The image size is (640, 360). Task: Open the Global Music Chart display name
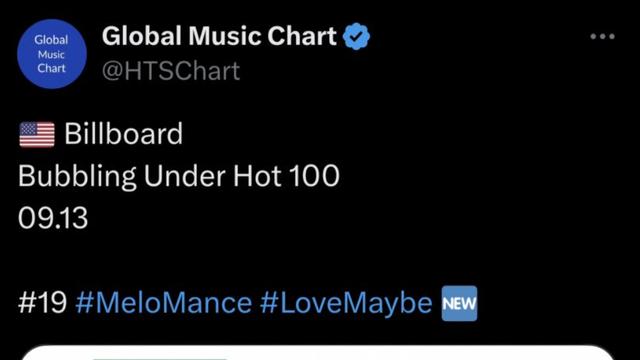pos(219,36)
